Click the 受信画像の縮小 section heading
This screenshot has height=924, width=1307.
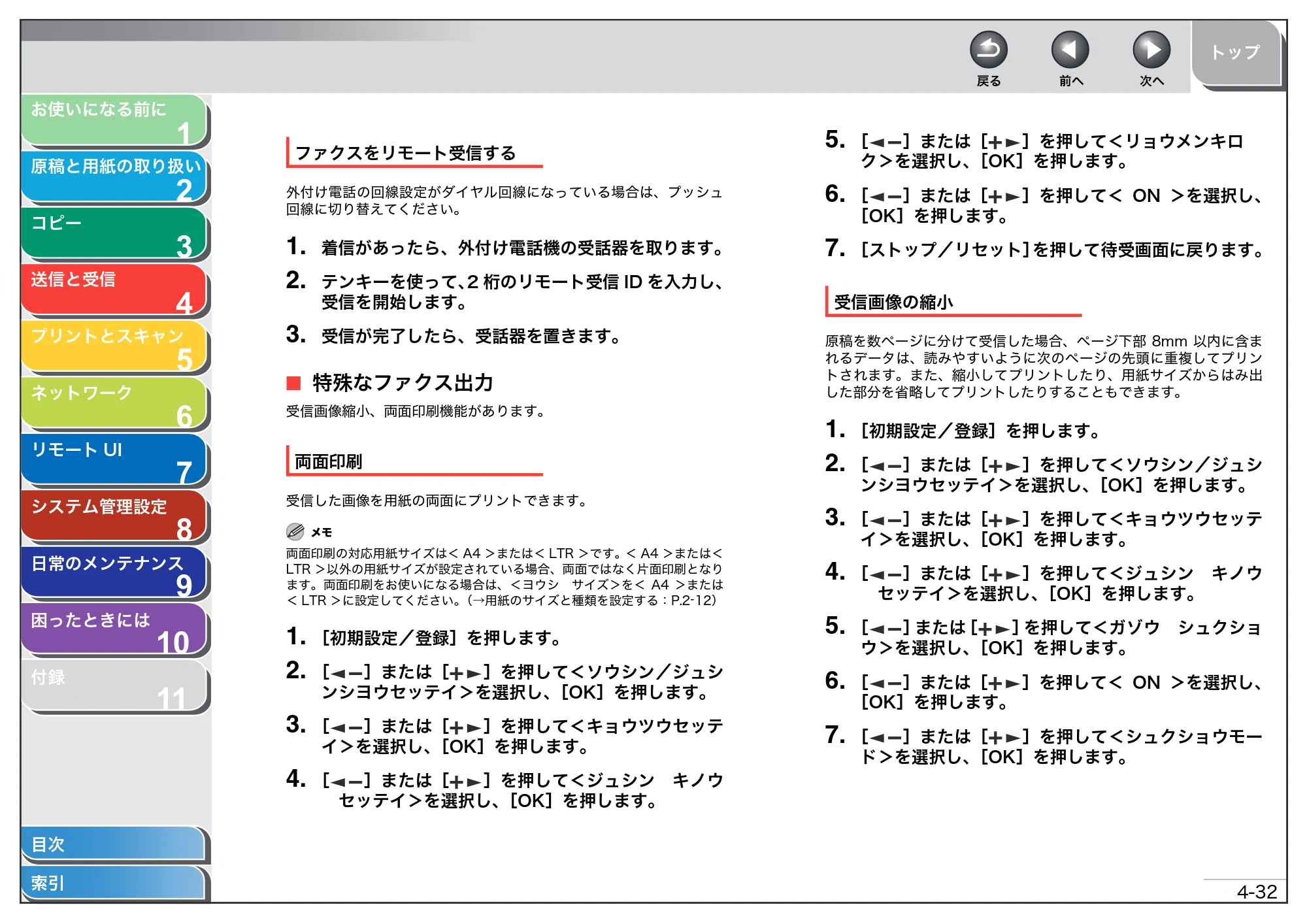[893, 302]
